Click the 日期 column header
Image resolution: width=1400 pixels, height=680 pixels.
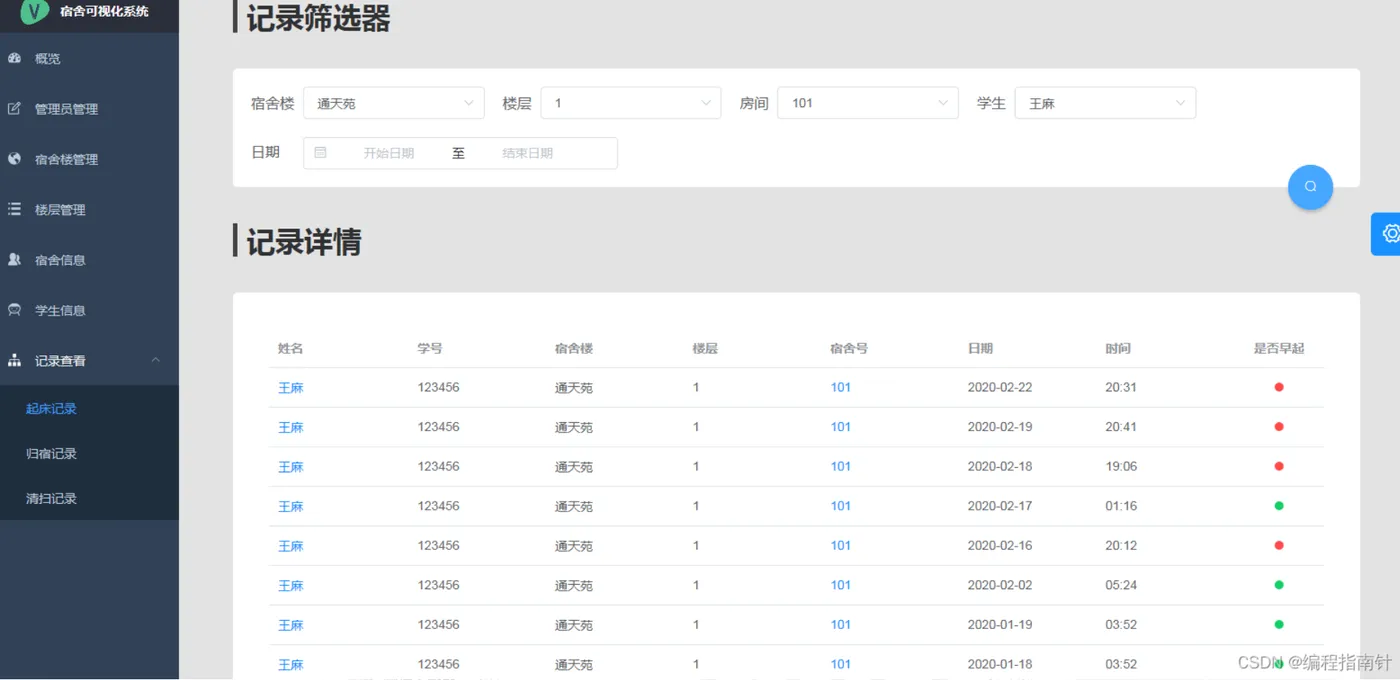coord(980,348)
